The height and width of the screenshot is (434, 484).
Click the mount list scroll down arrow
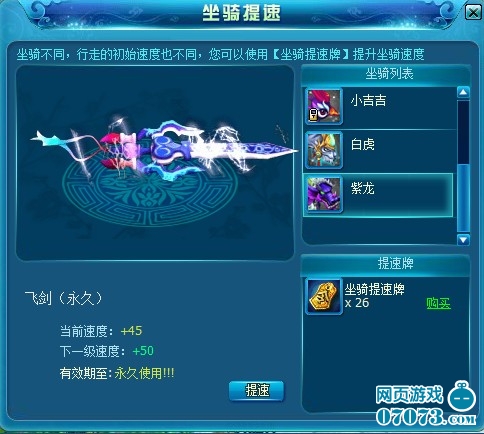pos(463,239)
